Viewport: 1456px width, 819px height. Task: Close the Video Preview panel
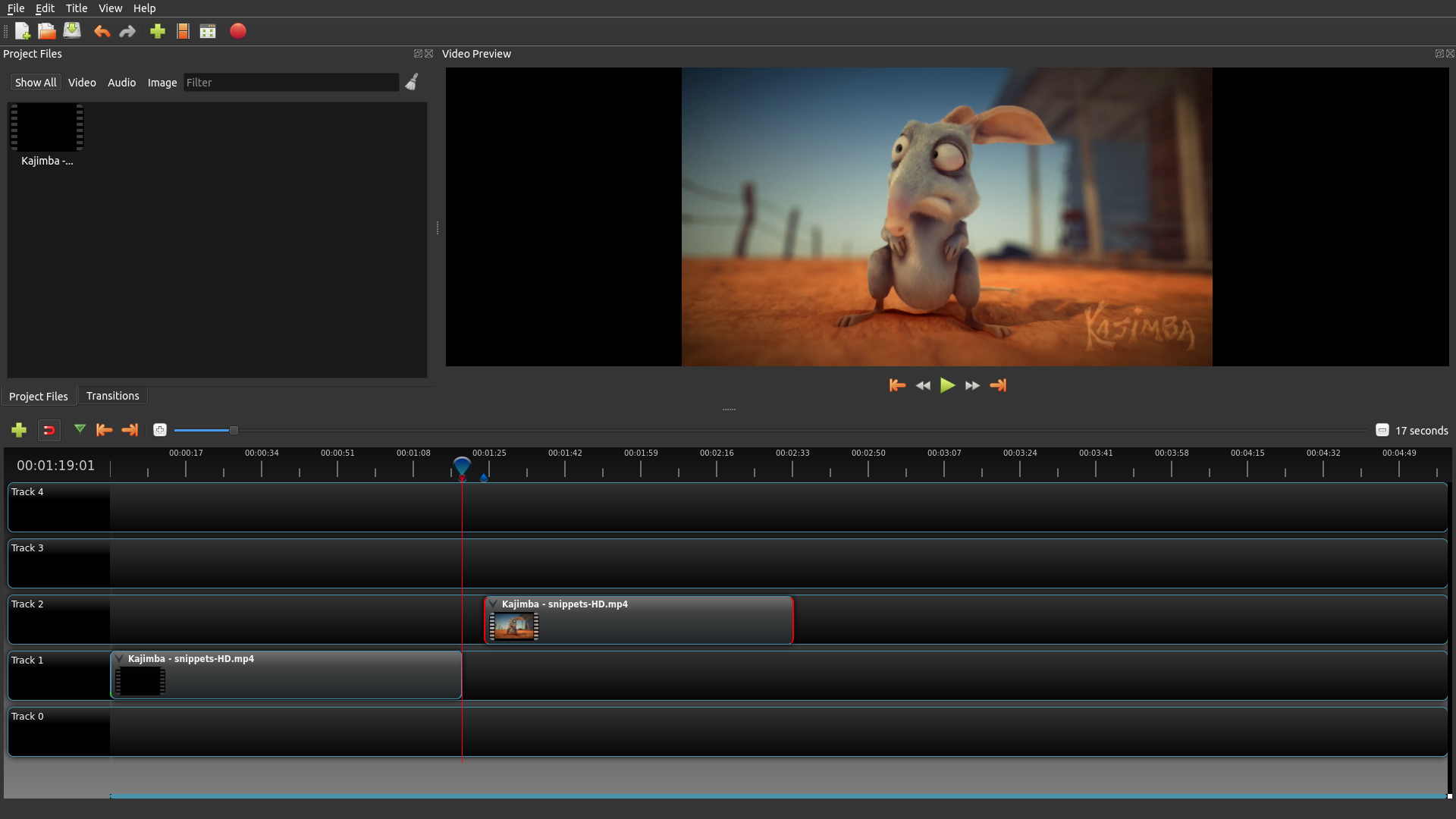click(1450, 54)
